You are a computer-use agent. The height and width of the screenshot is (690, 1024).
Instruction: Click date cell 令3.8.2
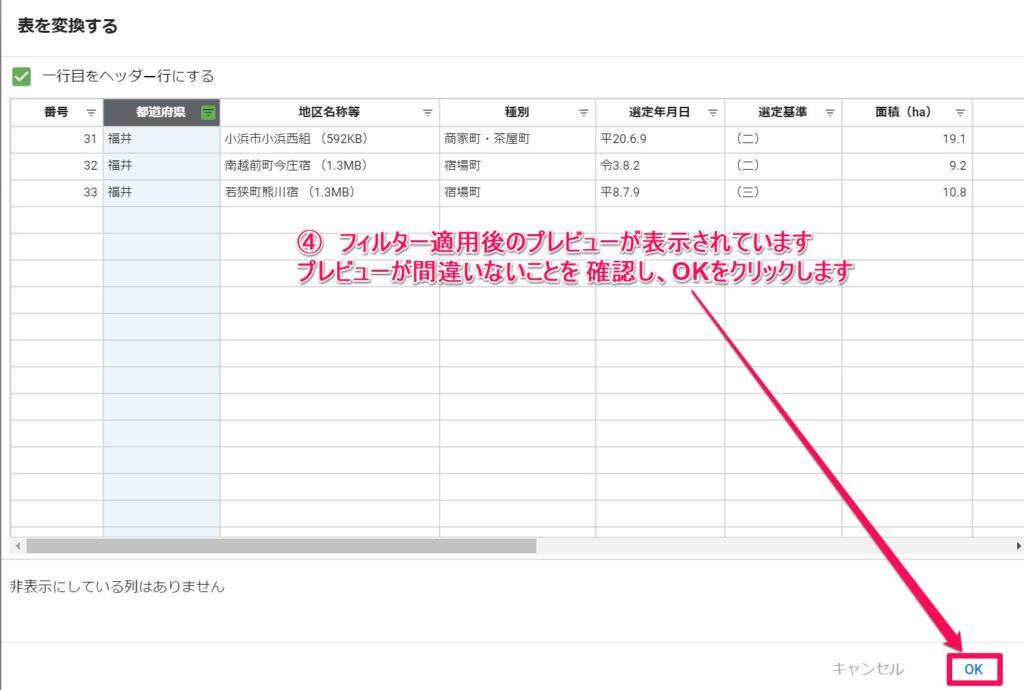(x=660, y=166)
